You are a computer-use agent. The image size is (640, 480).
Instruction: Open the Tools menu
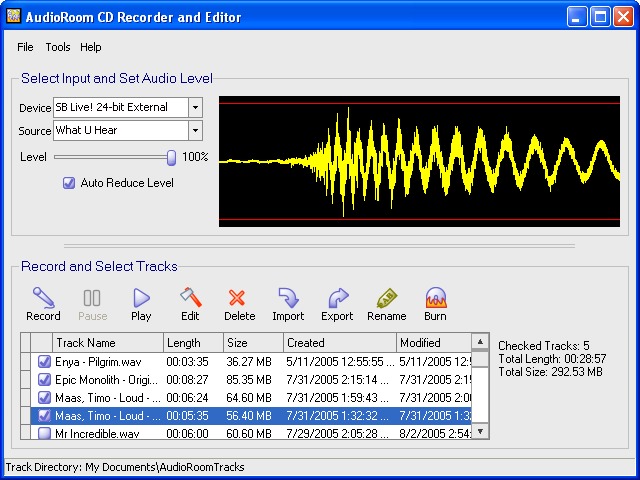pos(58,47)
